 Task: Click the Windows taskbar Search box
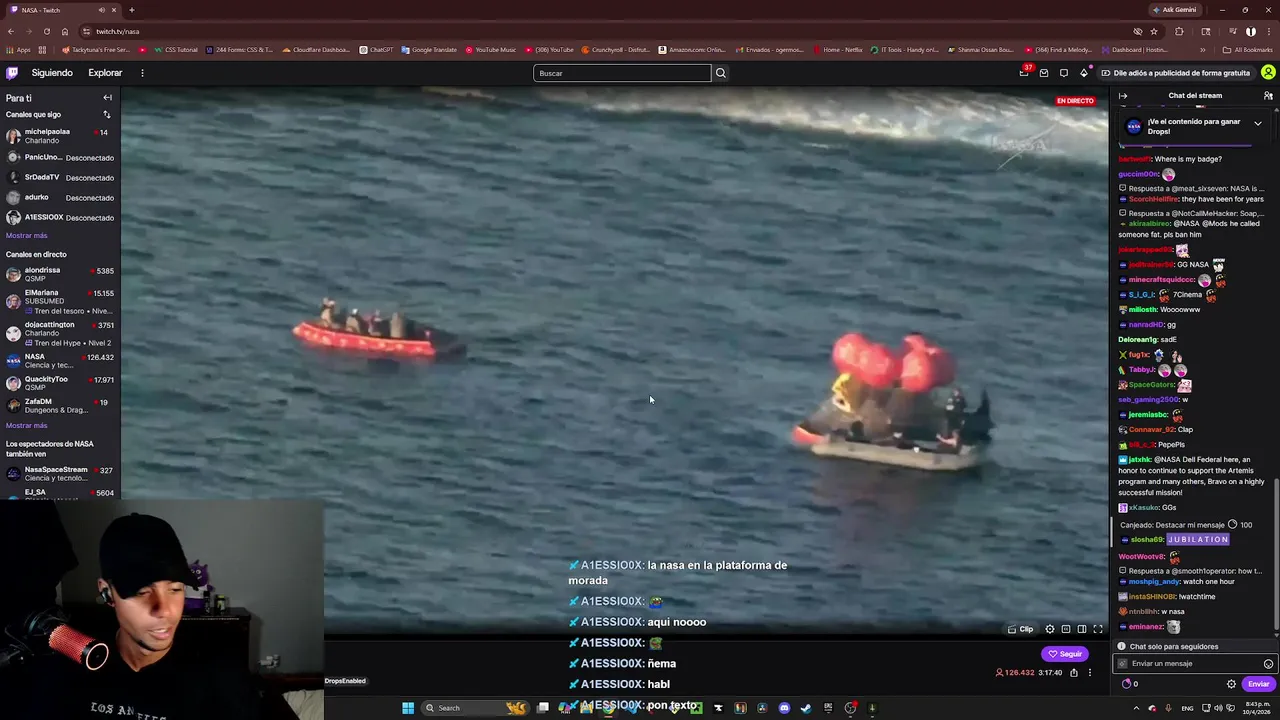(x=475, y=708)
